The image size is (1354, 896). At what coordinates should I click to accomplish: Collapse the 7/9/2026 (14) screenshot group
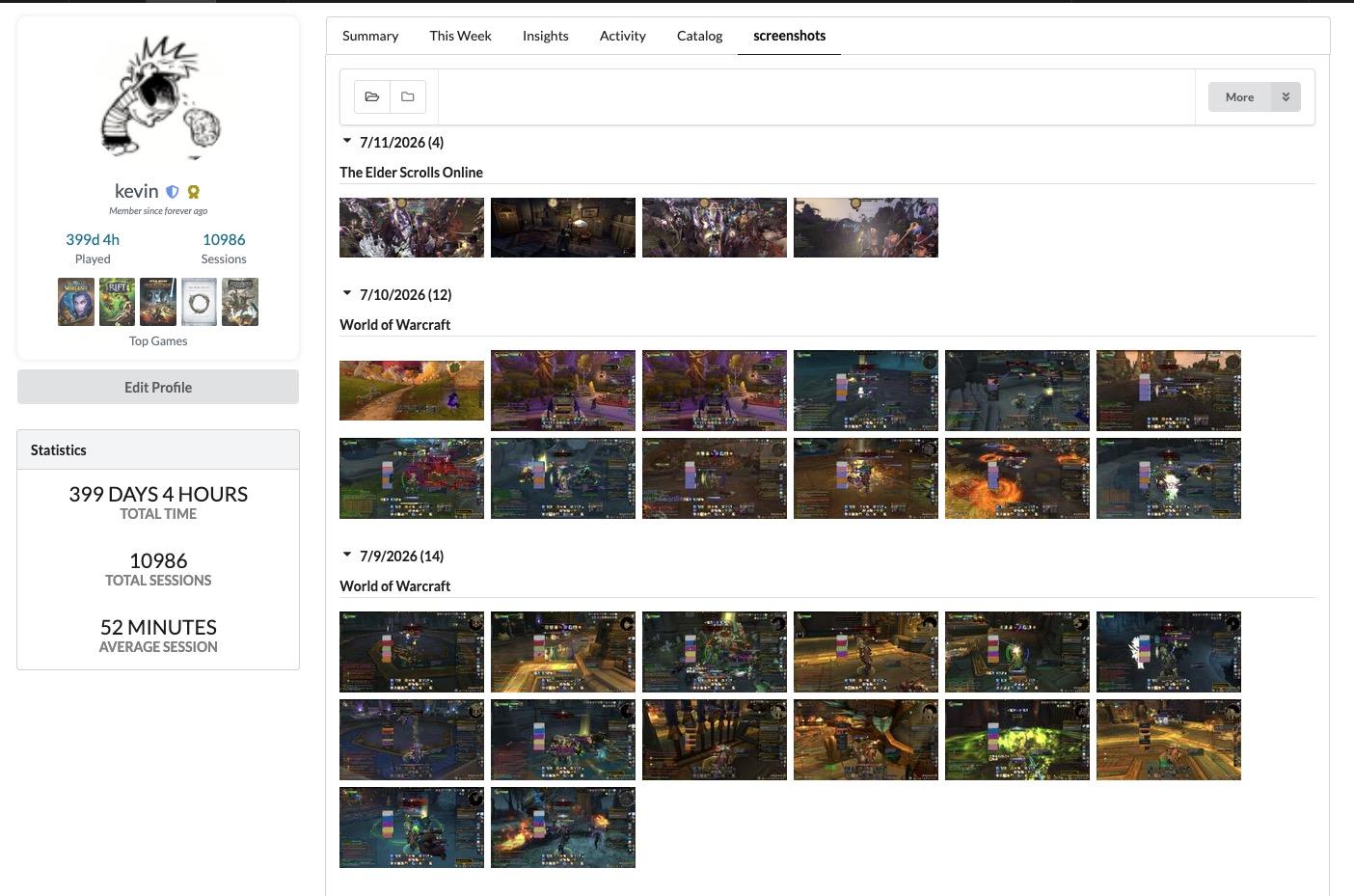pyautogui.click(x=347, y=555)
